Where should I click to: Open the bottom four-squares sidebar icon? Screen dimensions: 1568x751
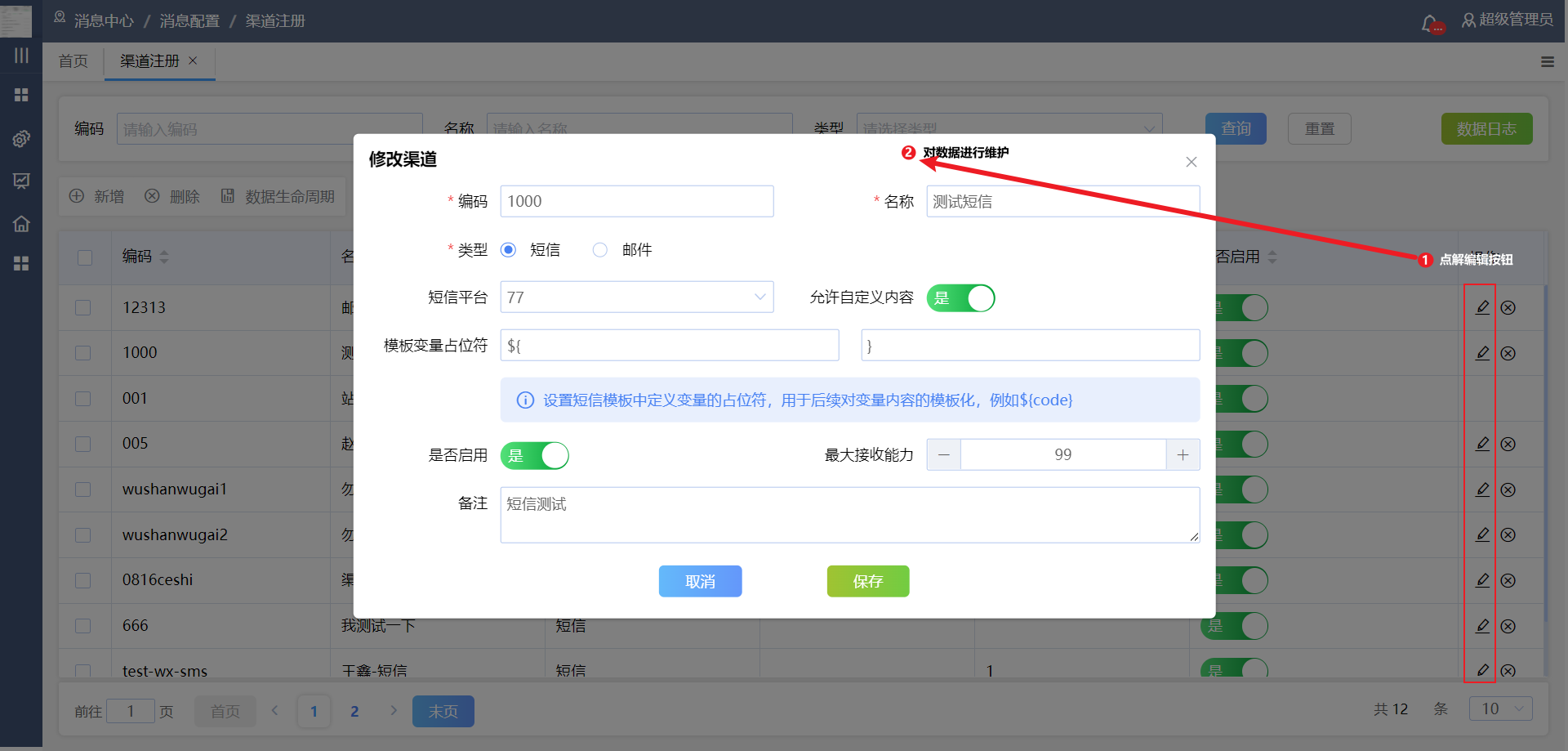[x=21, y=263]
